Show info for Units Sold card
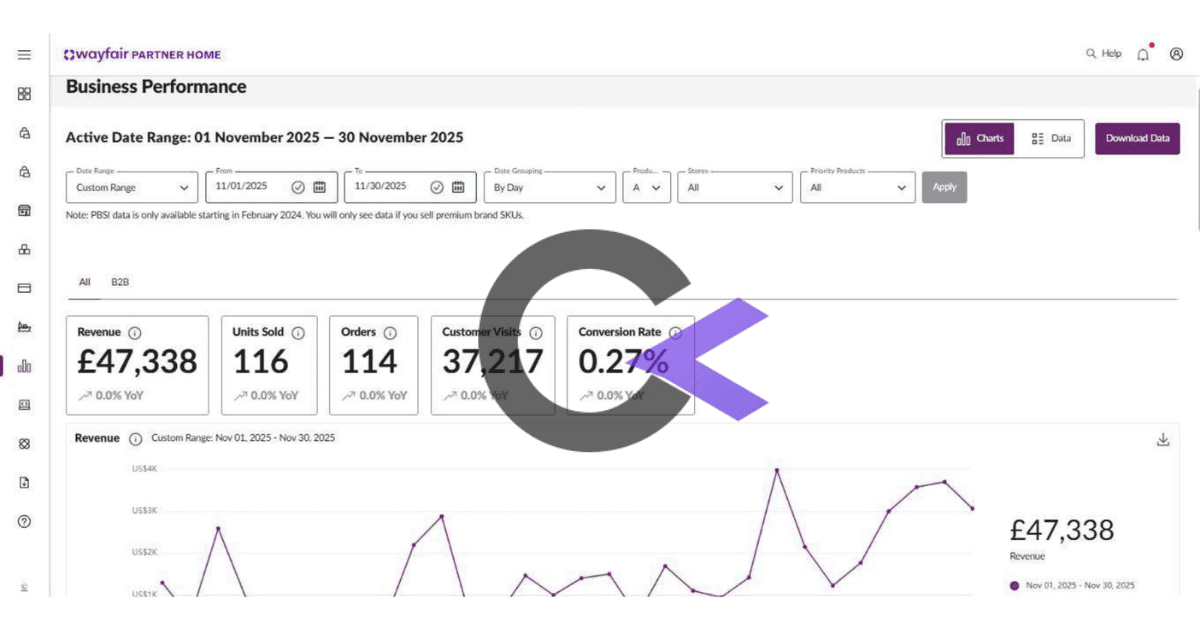The width and height of the screenshot is (1200, 630). (x=298, y=333)
